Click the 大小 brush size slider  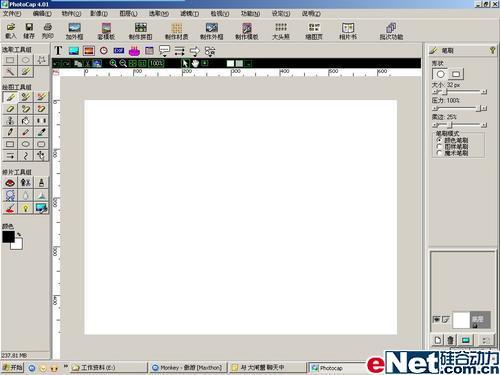(460, 91)
